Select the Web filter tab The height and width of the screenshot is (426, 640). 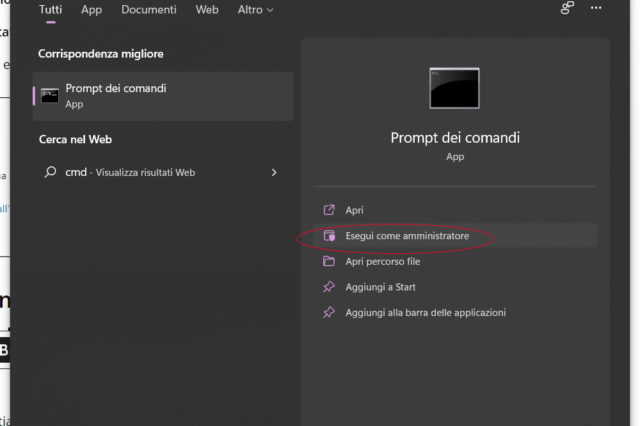(207, 10)
